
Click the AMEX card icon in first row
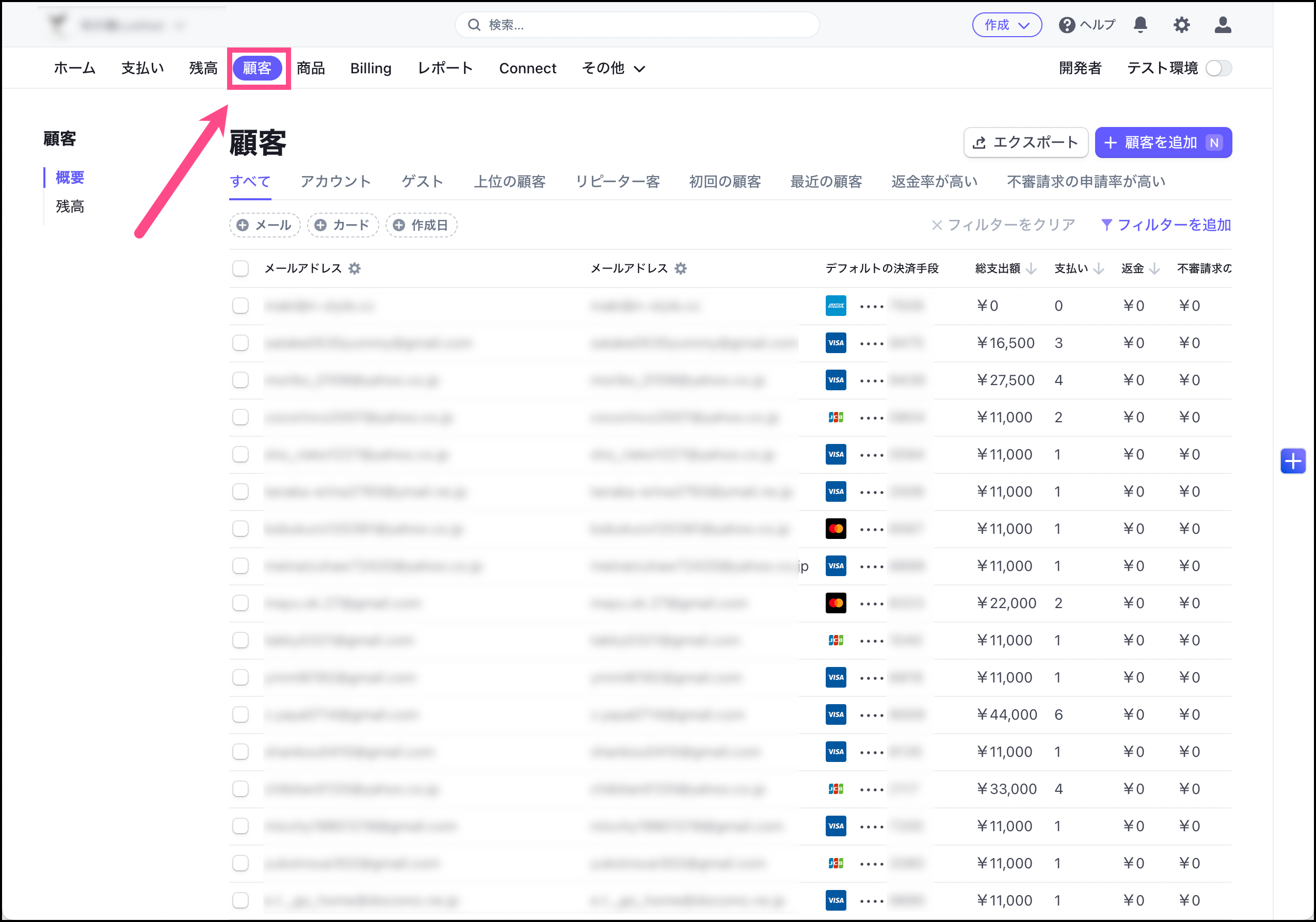pyautogui.click(x=836, y=306)
